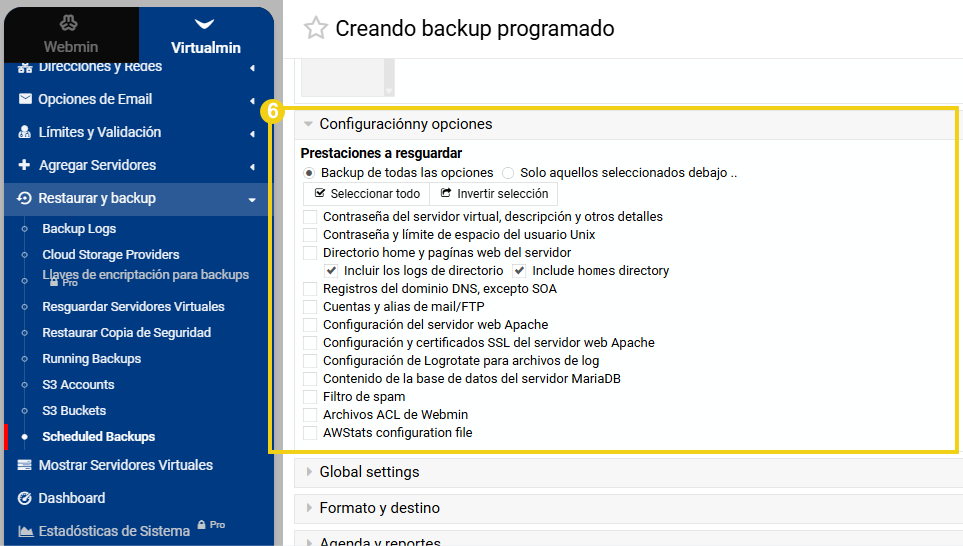Select Solo aquellos seleccionados debajo radio
The width and height of the screenshot is (963, 546).
coord(508,173)
